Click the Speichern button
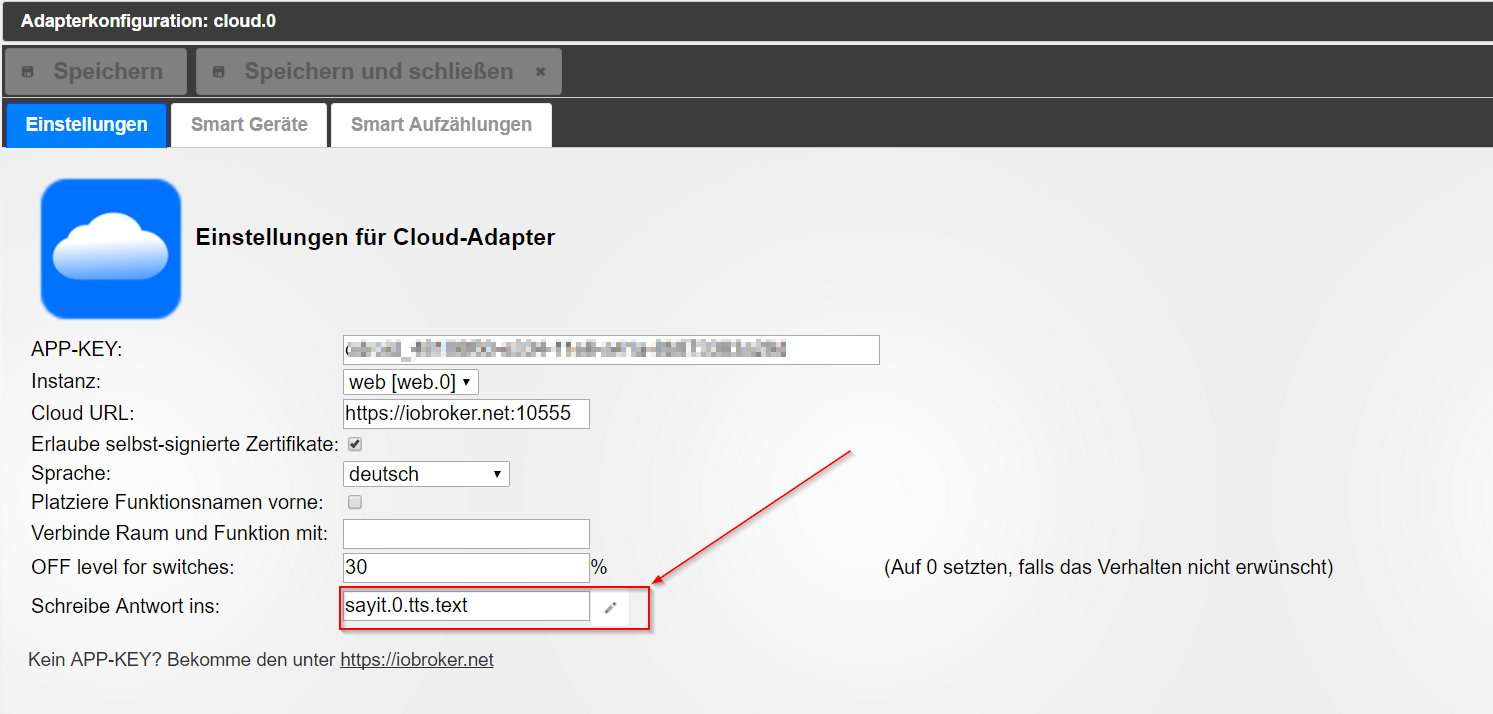The image size is (1493, 714). 96,72
